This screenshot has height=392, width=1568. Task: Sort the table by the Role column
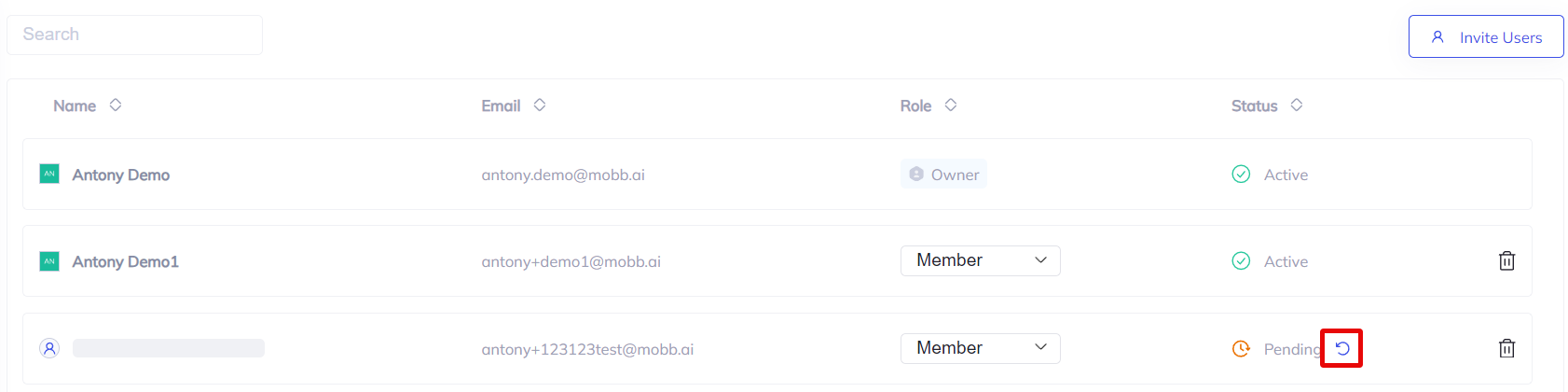coord(951,105)
